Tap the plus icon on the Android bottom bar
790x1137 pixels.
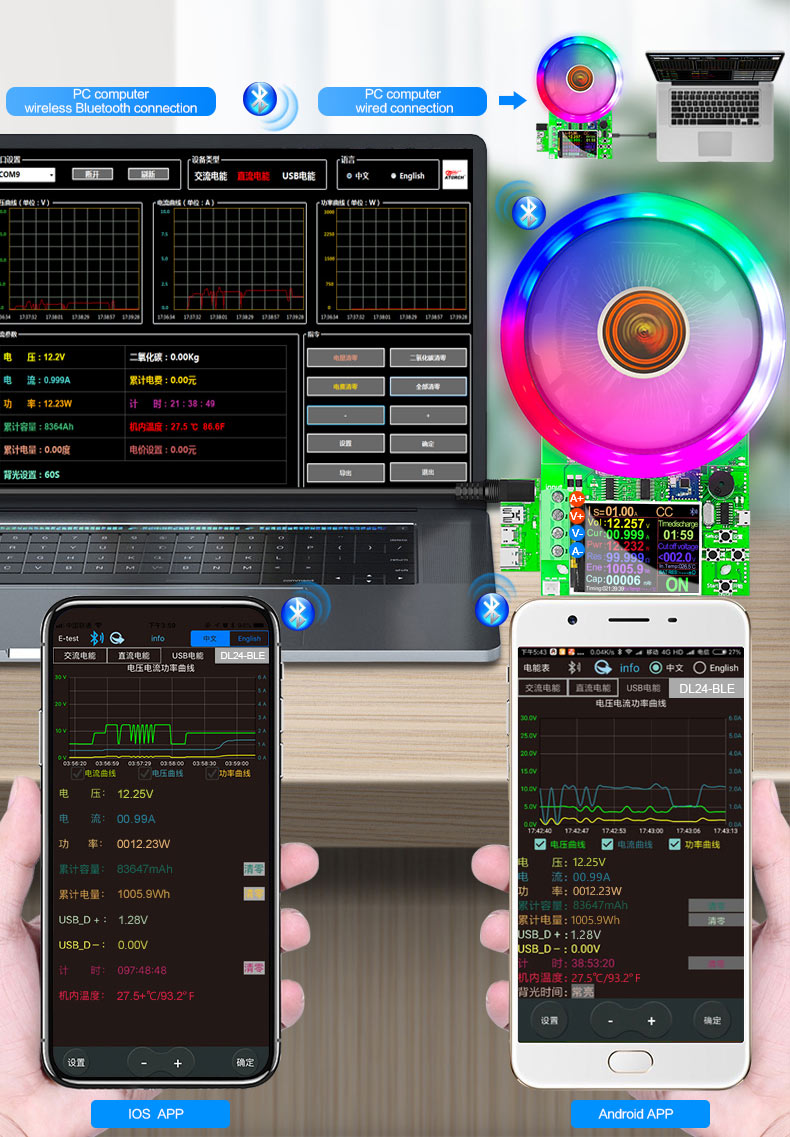(651, 1020)
